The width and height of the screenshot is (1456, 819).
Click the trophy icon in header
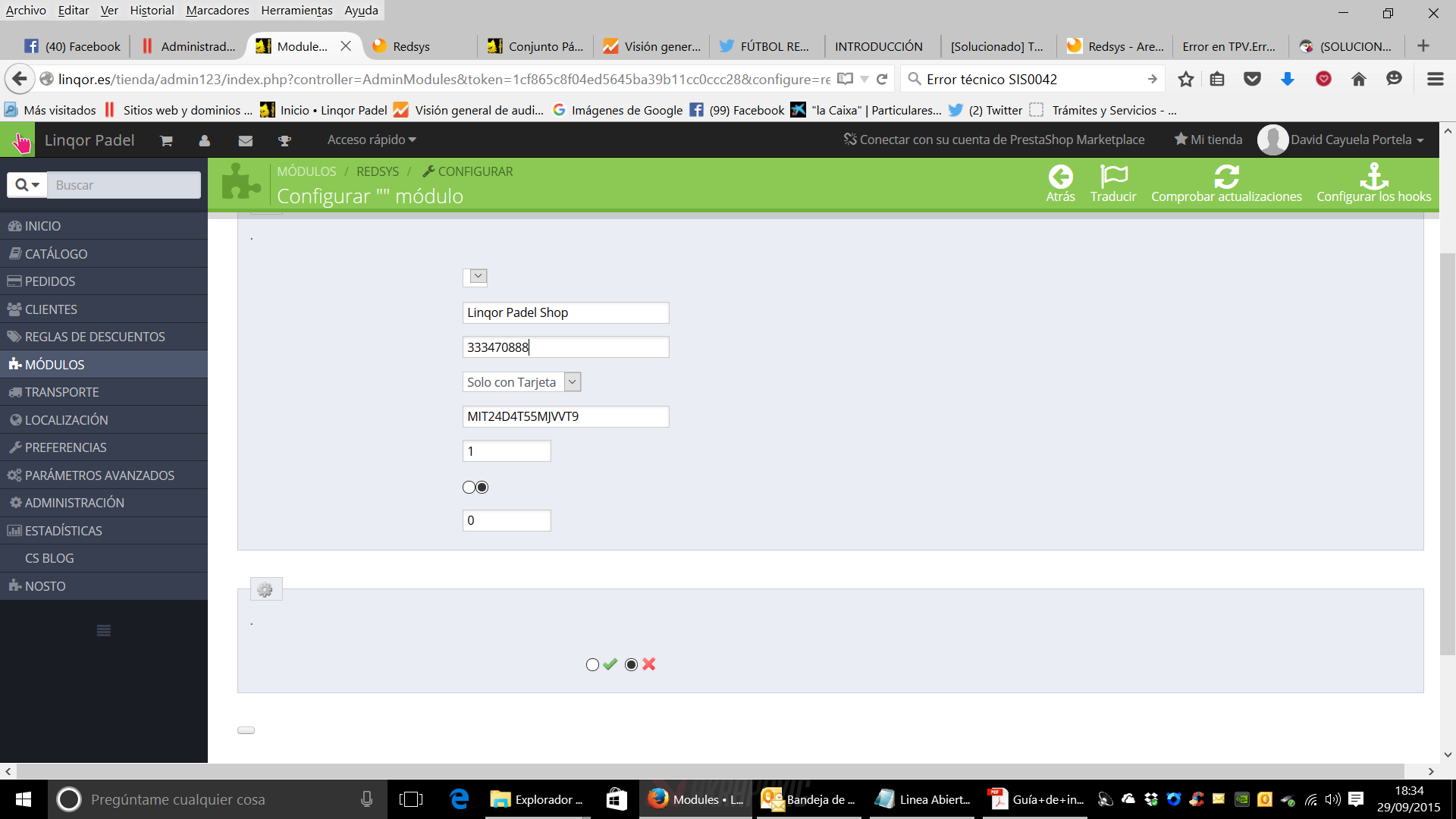tap(284, 140)
